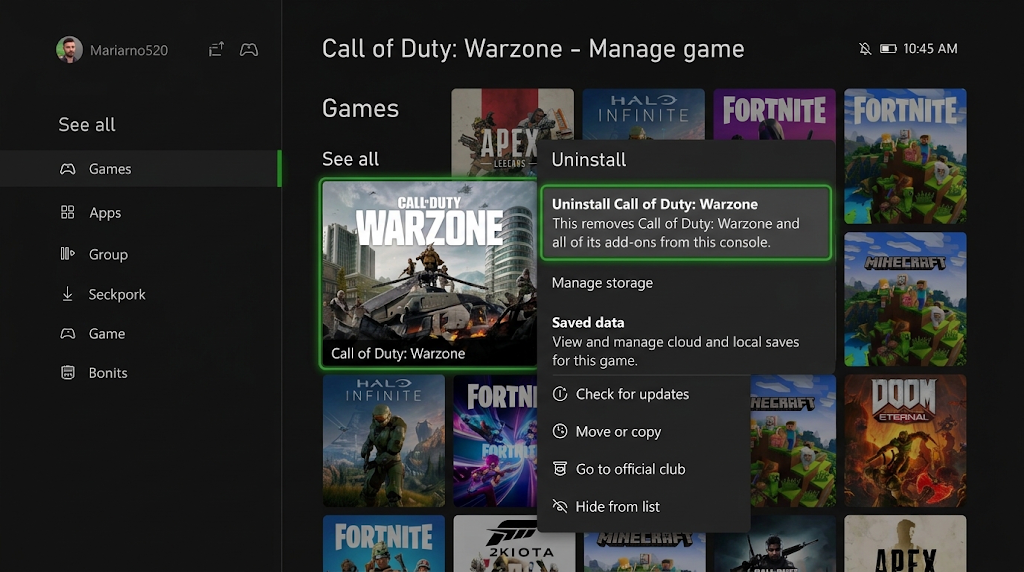1024x572 pixels.
Task: Open the Minecraft tile on right column
Action: [x=905, y=299]
